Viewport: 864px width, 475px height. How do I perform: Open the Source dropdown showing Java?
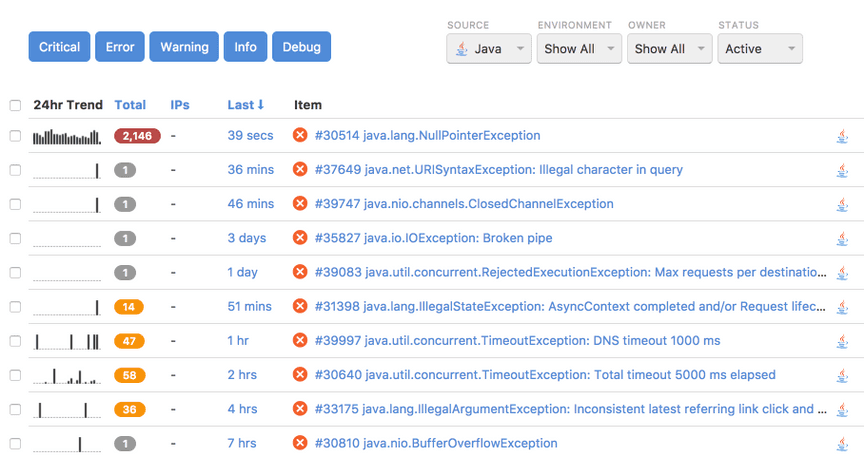[489, 48]
